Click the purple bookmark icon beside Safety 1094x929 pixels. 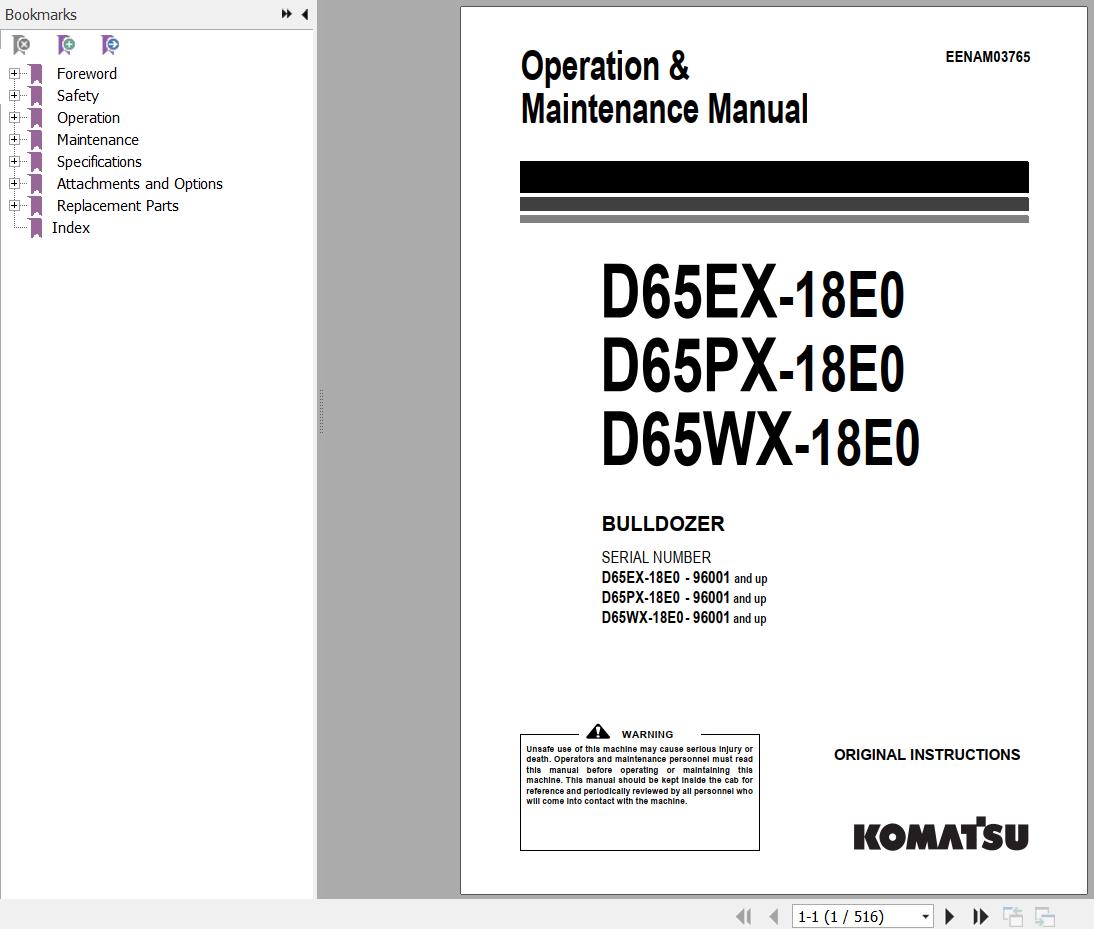36,96
